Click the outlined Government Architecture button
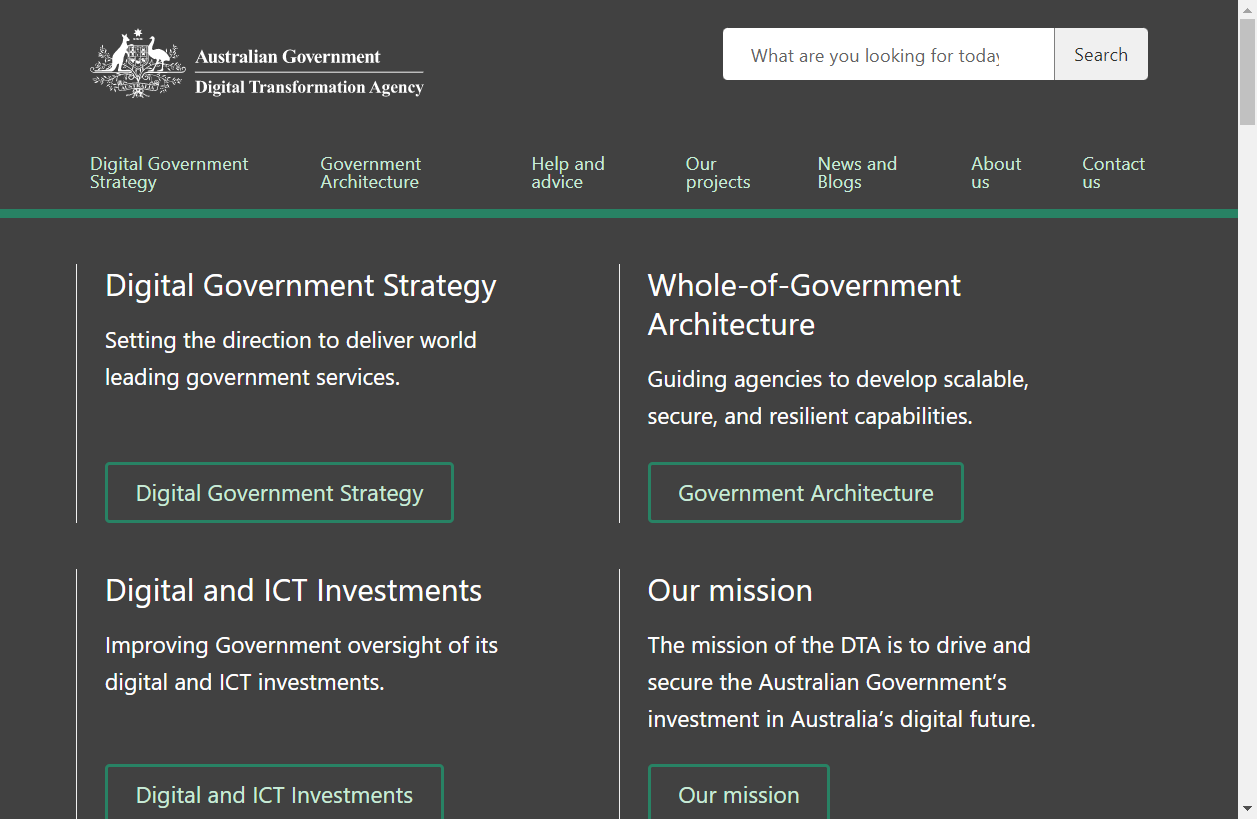Image resolution: width=1257 pixels, height=819 pixels. coord(805,493)
